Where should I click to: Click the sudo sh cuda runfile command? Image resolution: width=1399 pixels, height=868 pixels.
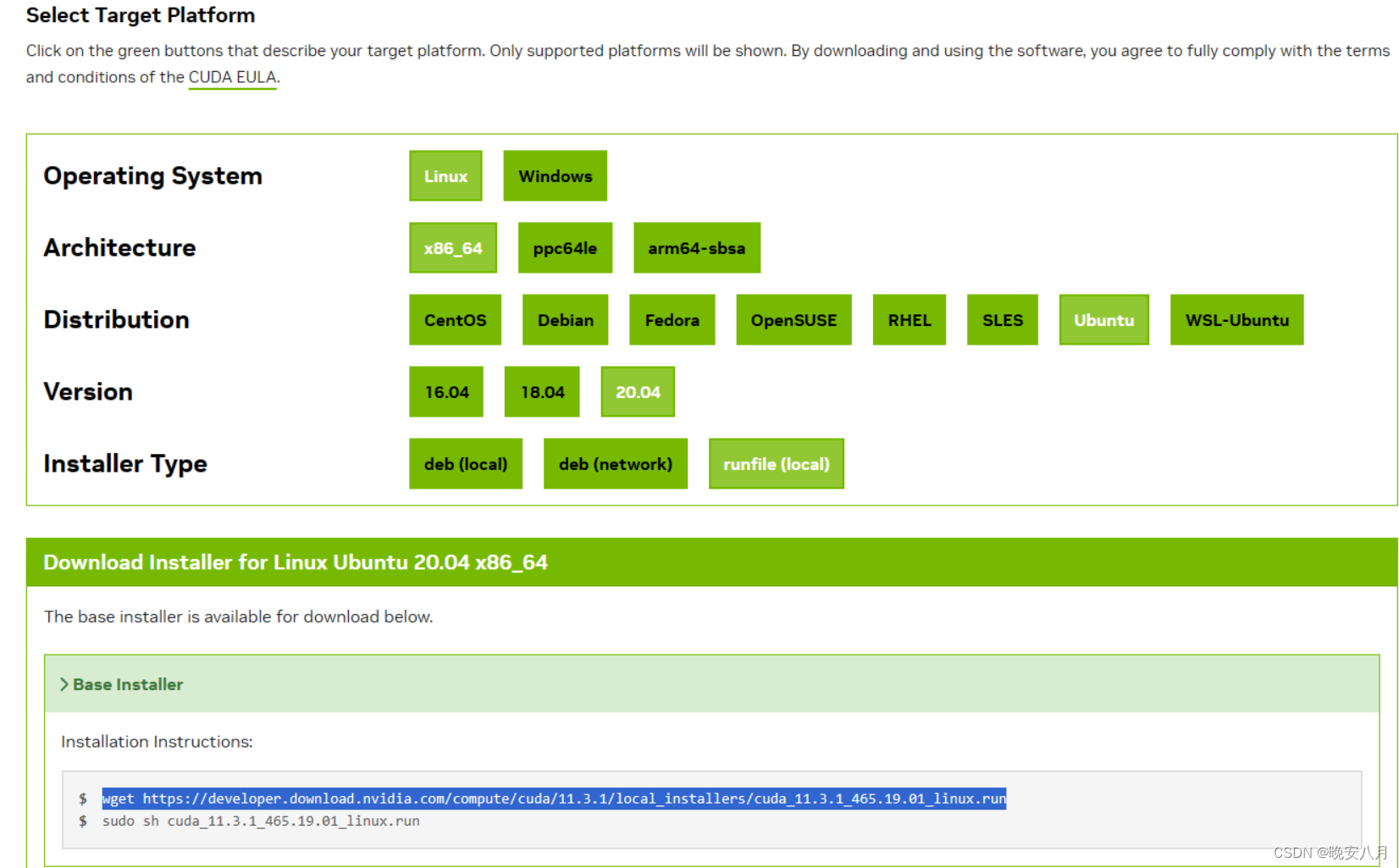click(261, 821)
